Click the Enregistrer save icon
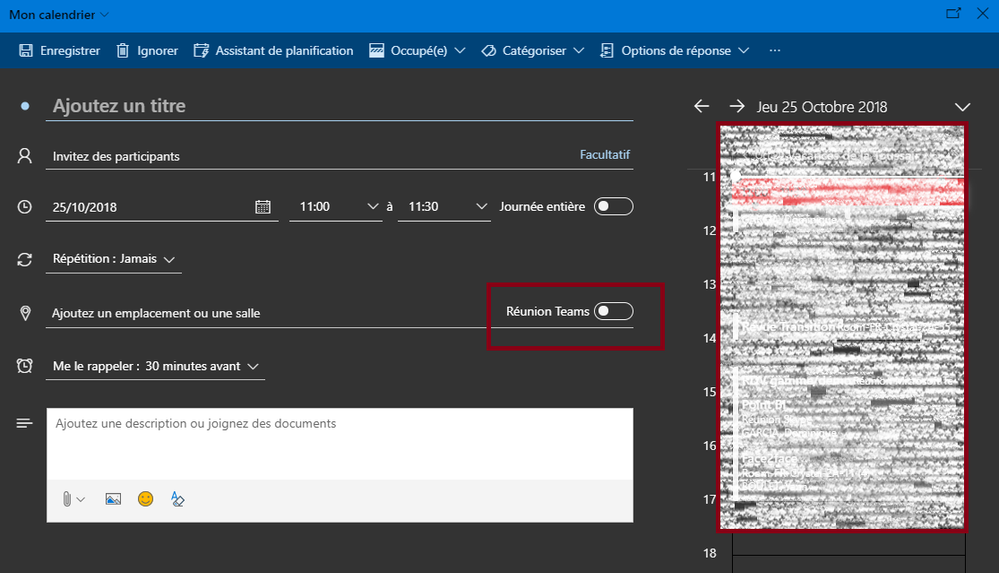 (x=25, y=50)
